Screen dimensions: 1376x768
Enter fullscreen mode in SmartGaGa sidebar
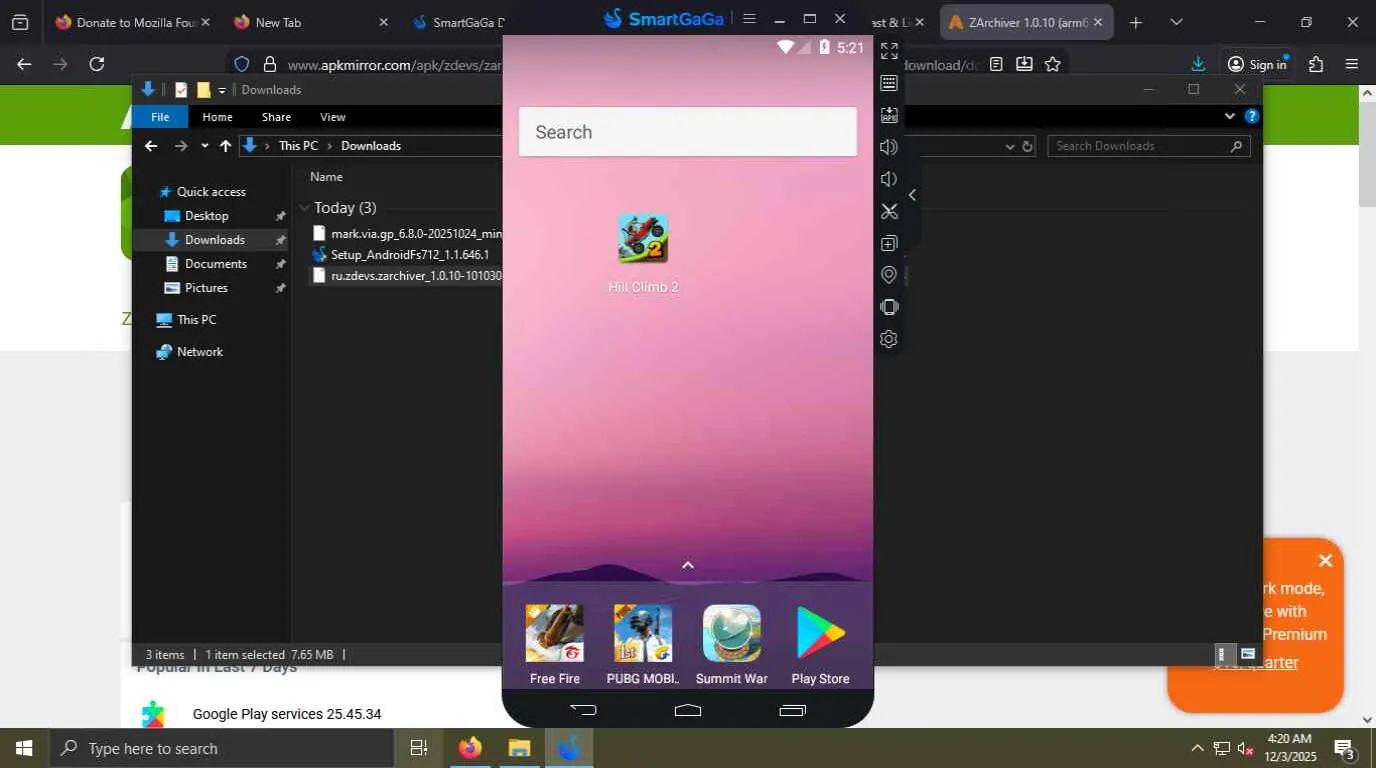click(x=889, y=51)
